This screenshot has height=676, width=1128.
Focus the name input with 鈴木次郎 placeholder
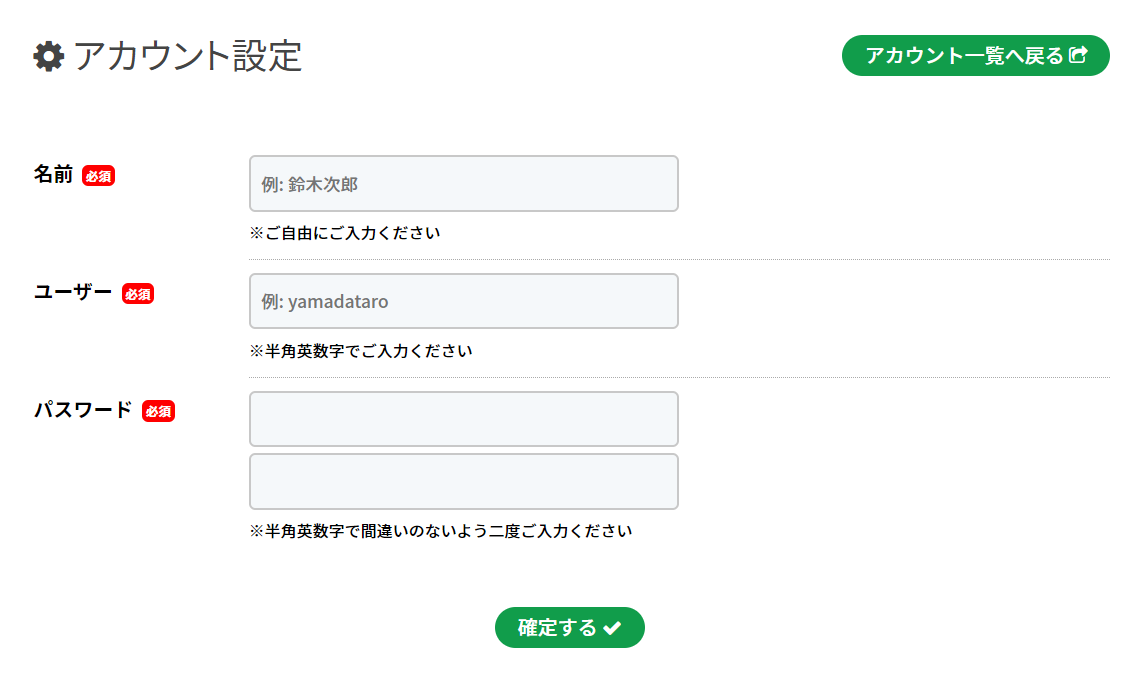click(x=463, y=184)
